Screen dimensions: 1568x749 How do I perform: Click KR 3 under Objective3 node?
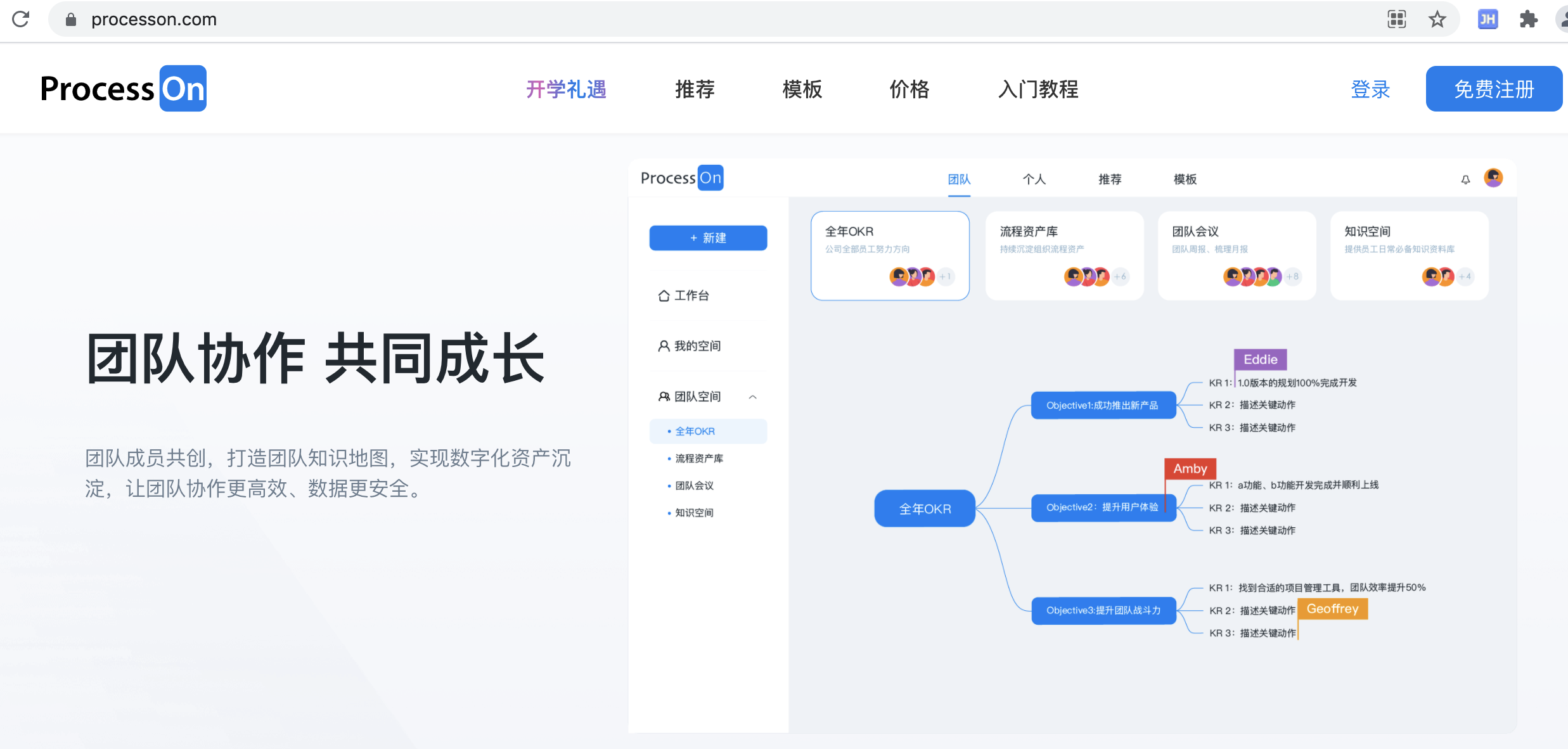(1252, 633)
